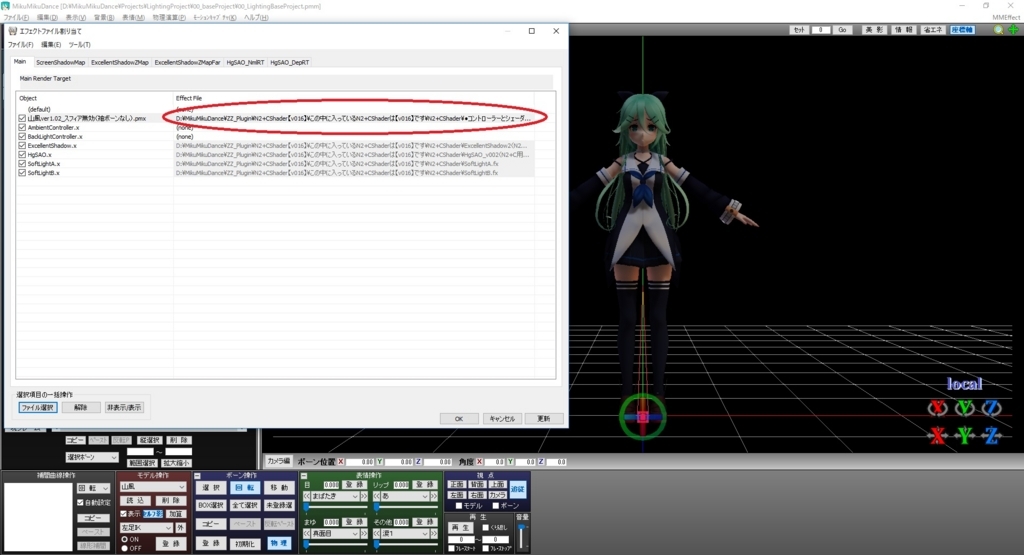The width and height of the screenshot is (1024, 555).
Task: Switch to the HgSAO_NmlRT tab
Action: [245, 63]
